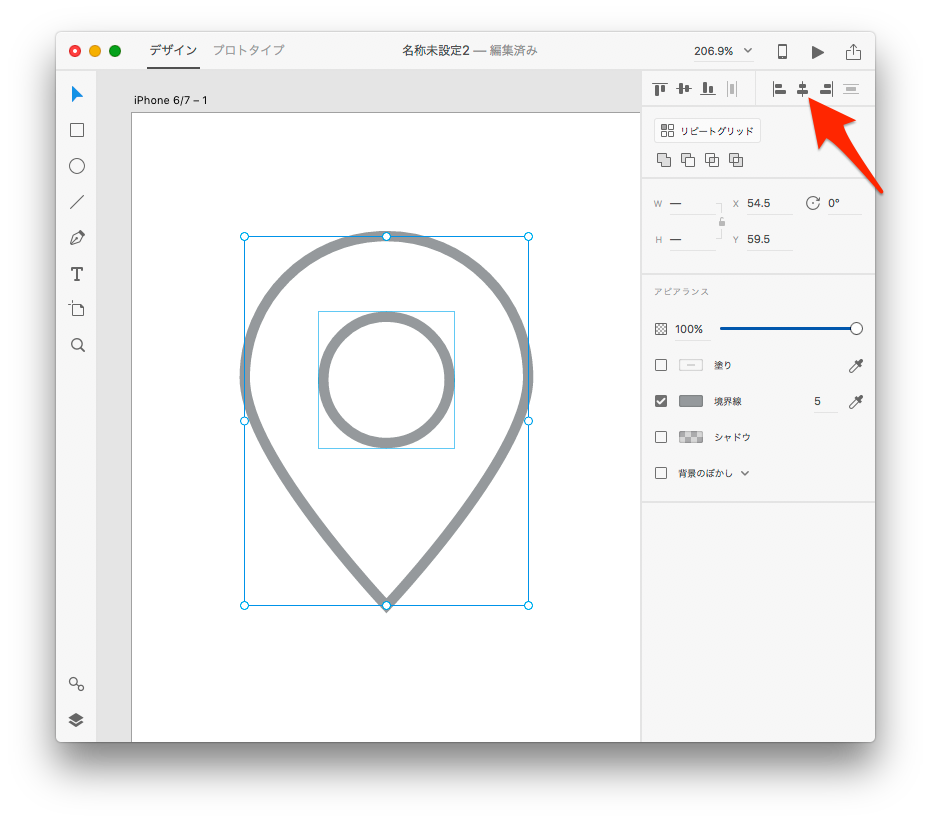This screenshot has height=822, width=931.
Task: Expand the 背景のぼかし blur type dropdown
Action: [x=745, y=473]
